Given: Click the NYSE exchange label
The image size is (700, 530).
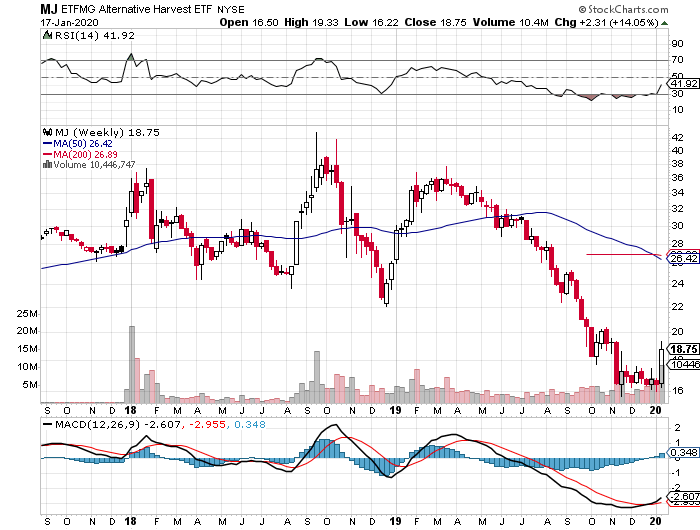Looking at the screenshot, I should tap(231, 9).
